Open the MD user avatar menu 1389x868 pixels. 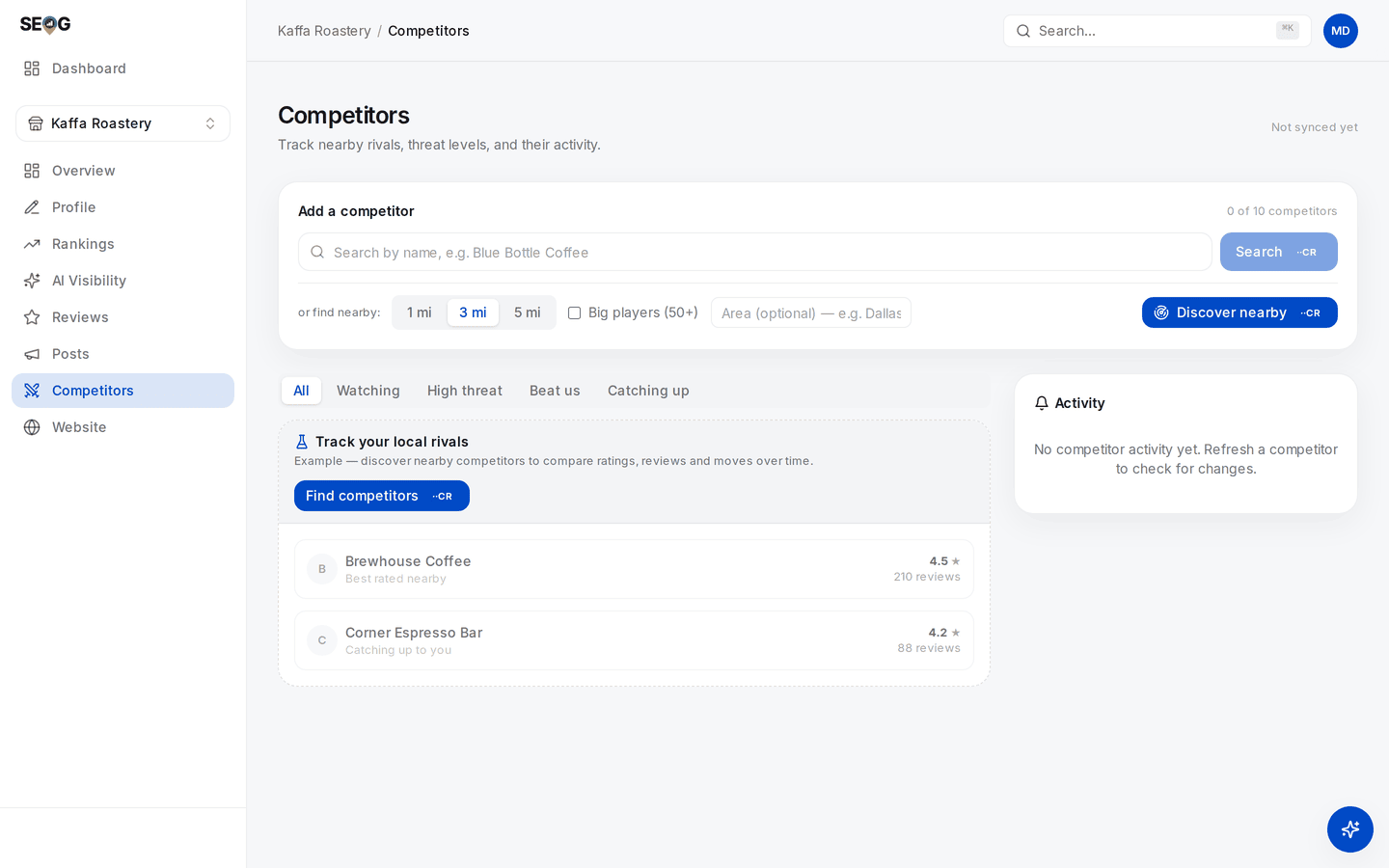coord(1341,31)
